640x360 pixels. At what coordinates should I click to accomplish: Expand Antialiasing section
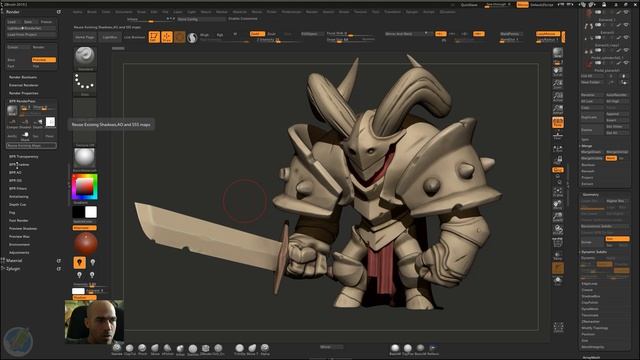pos(19,197)
